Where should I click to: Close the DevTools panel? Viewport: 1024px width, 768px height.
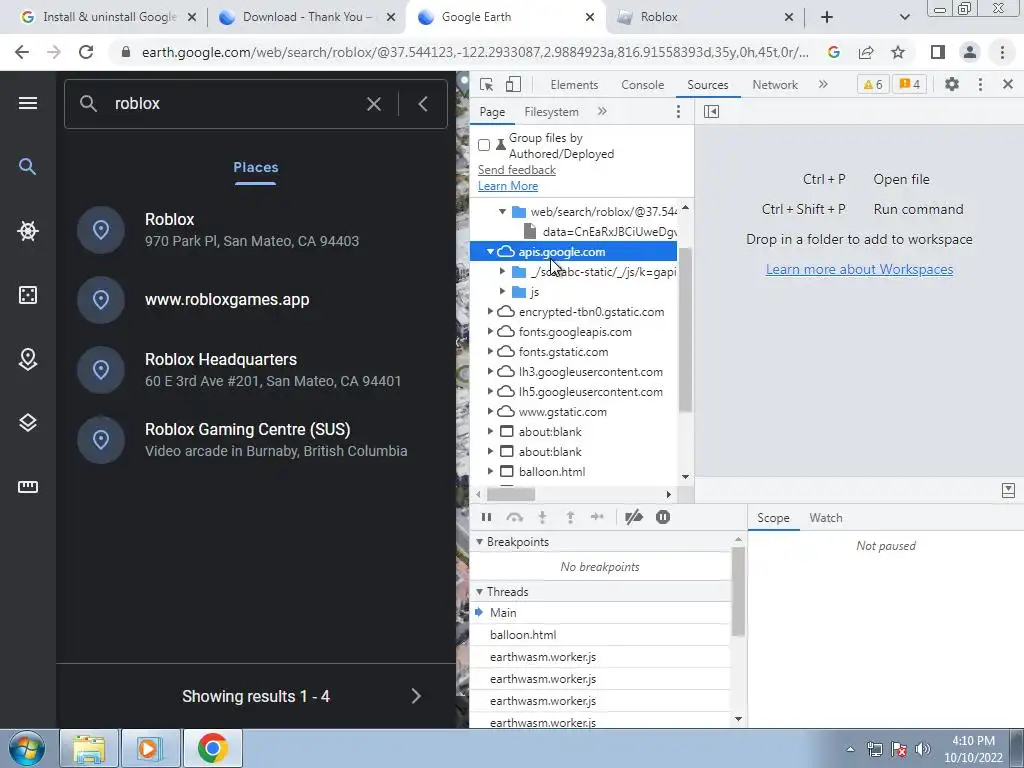(1008, 84)
